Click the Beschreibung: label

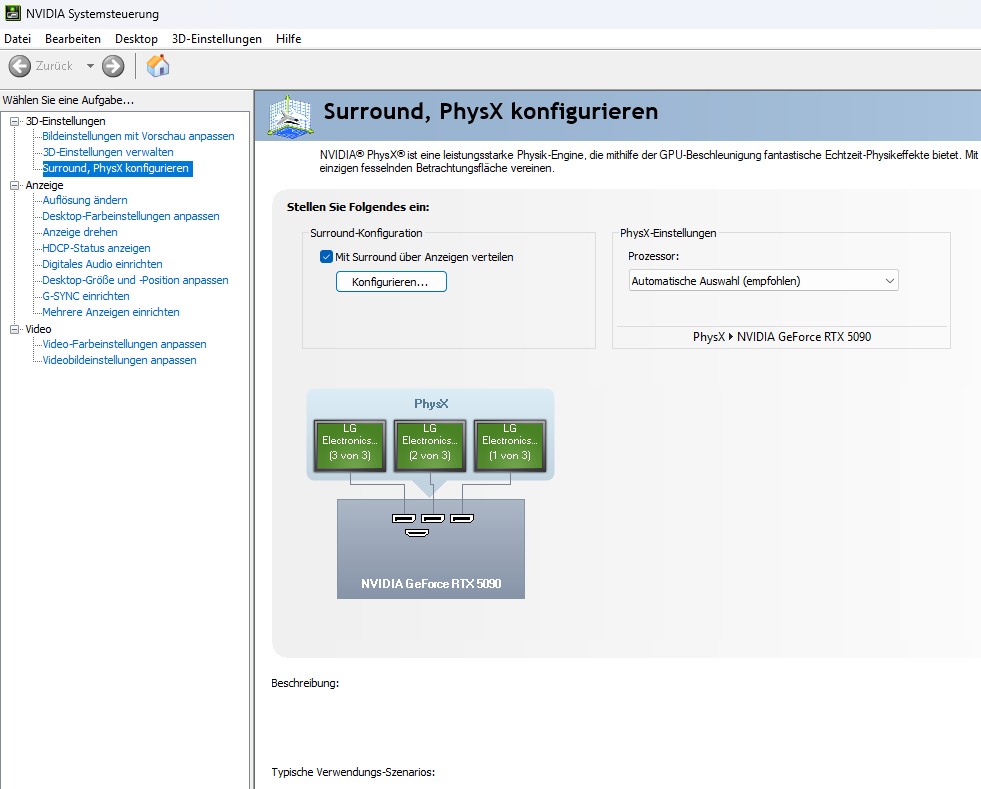point(305,683)
